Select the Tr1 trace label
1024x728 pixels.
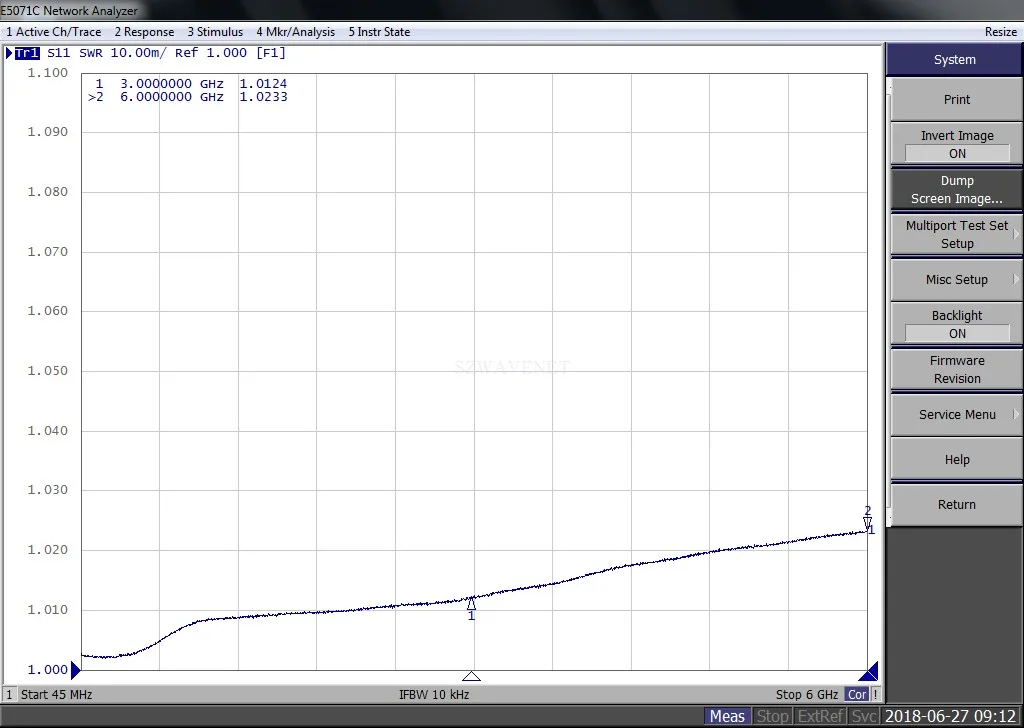(x=27, y=54)
